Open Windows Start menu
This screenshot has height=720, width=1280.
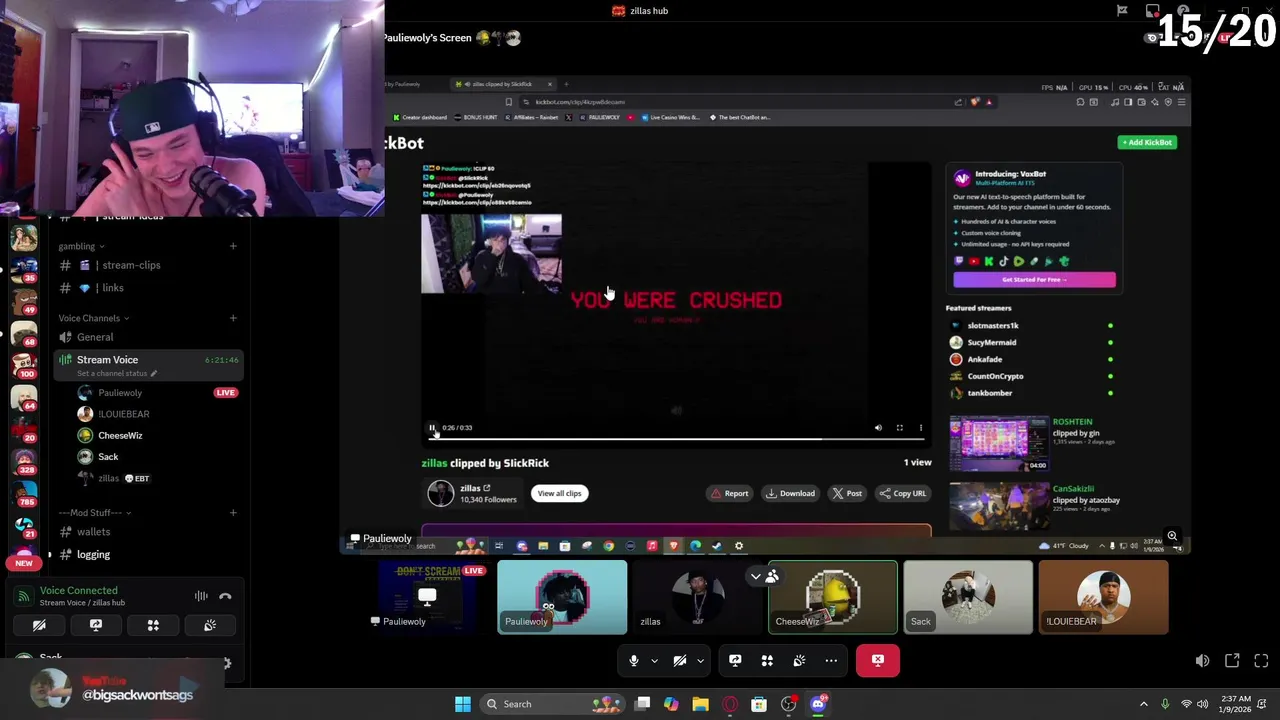tap(462, 704)
